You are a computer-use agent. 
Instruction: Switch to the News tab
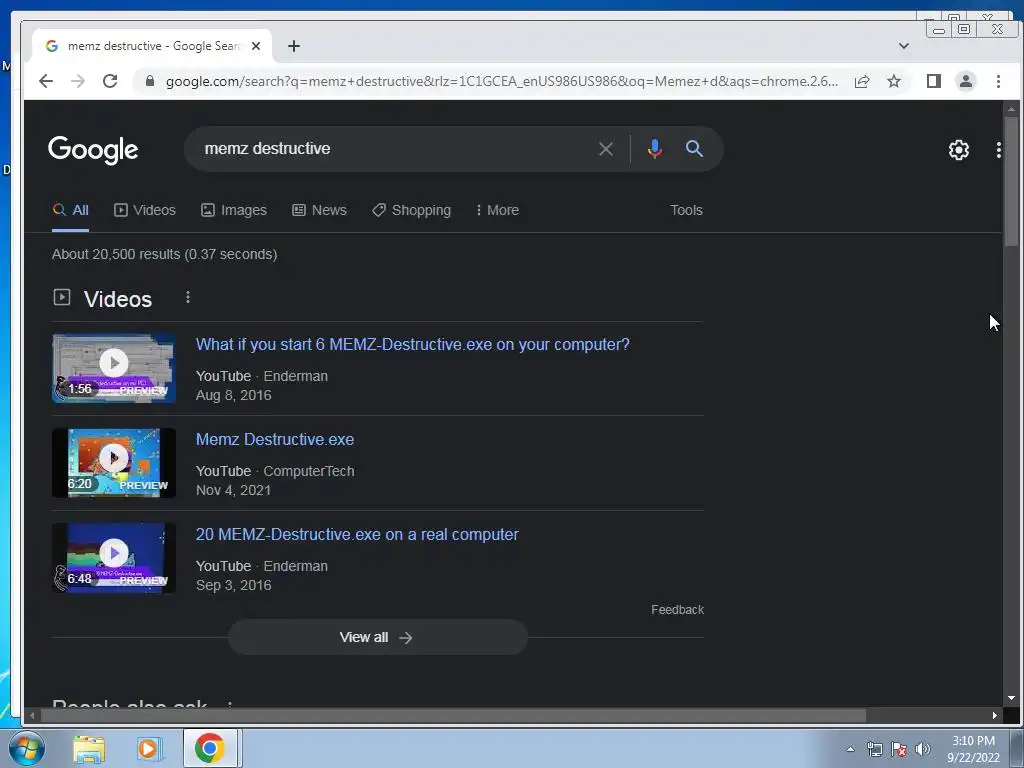[x=319, y=210]
